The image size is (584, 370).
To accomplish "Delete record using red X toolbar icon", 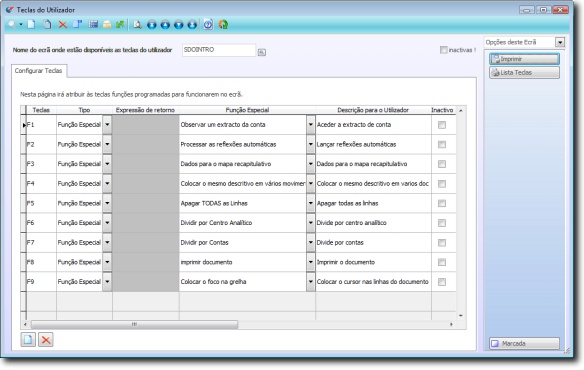I will coord(63,25).
